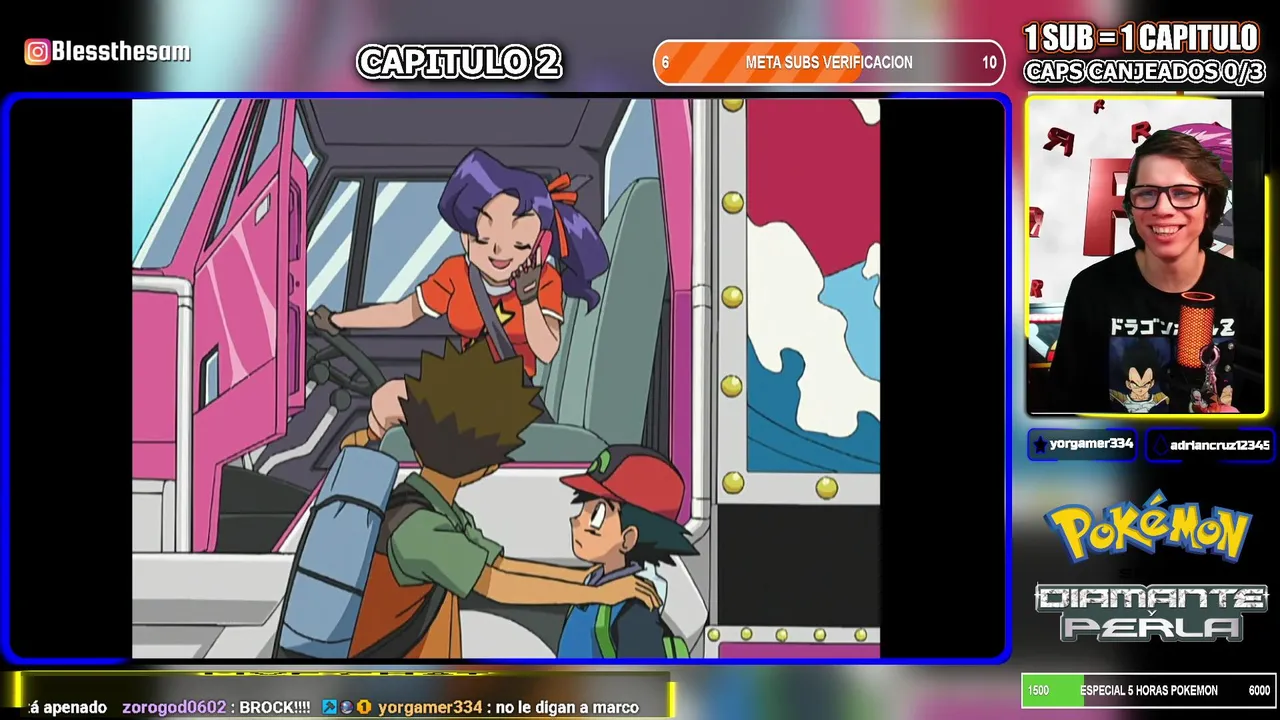The height and width of the screenshot is (720, 1280).
Task: Click the streamer webcam feed
Action: (1146, 256)
